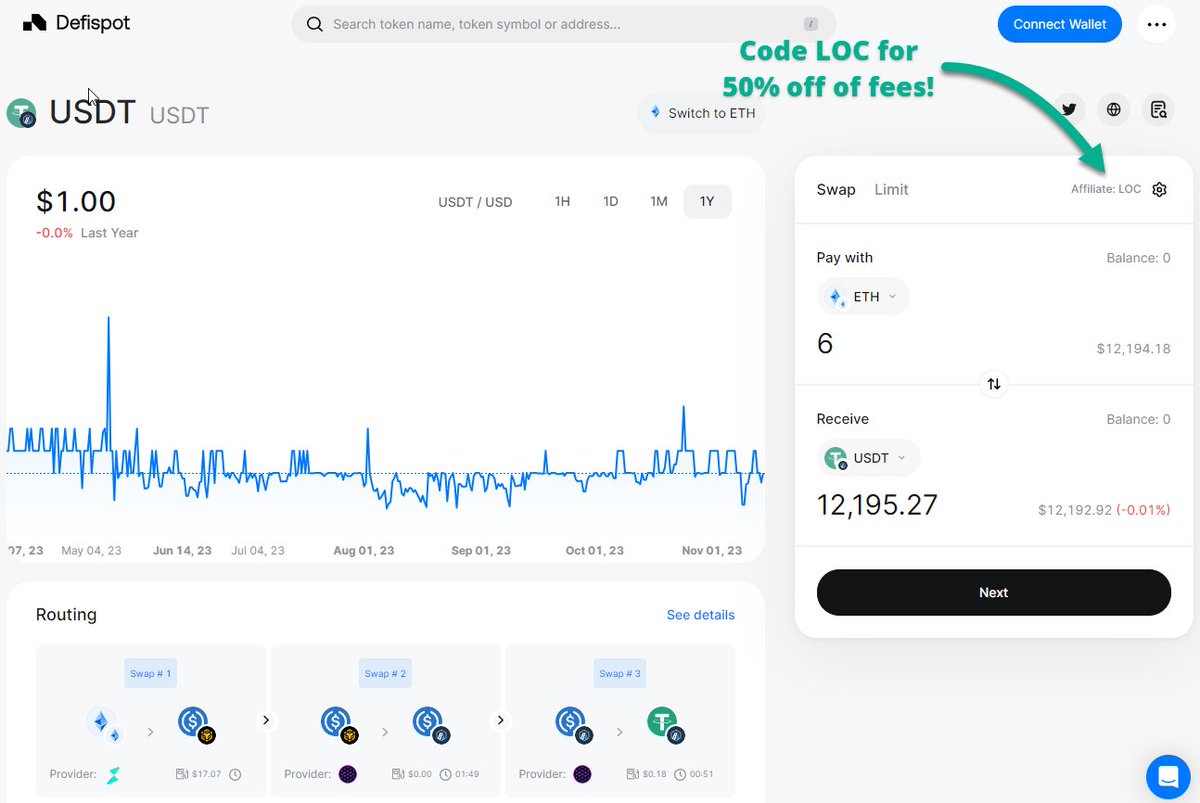Open the USDT receive token dropdown
The width and height of the screenshot is (1200, 803).
[x=869, y=458]
